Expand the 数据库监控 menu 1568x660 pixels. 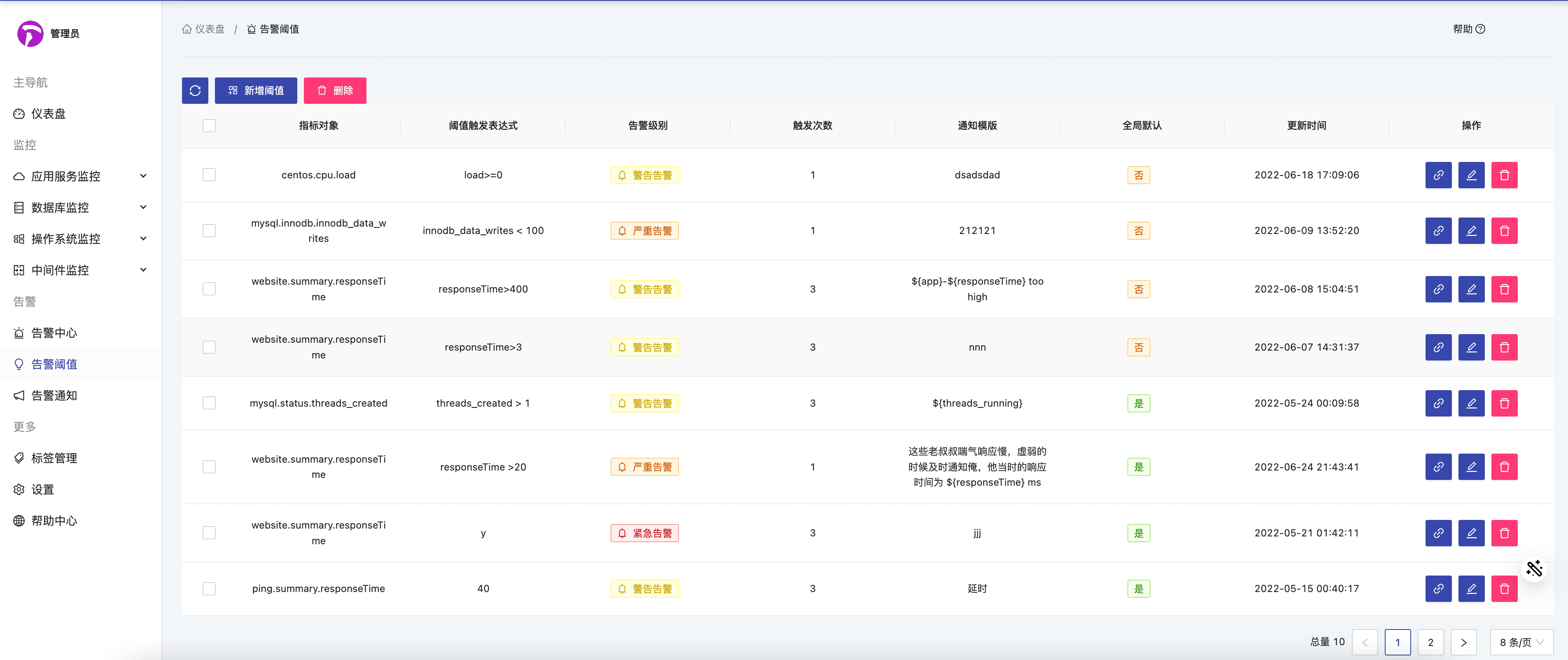coord(80,208)
